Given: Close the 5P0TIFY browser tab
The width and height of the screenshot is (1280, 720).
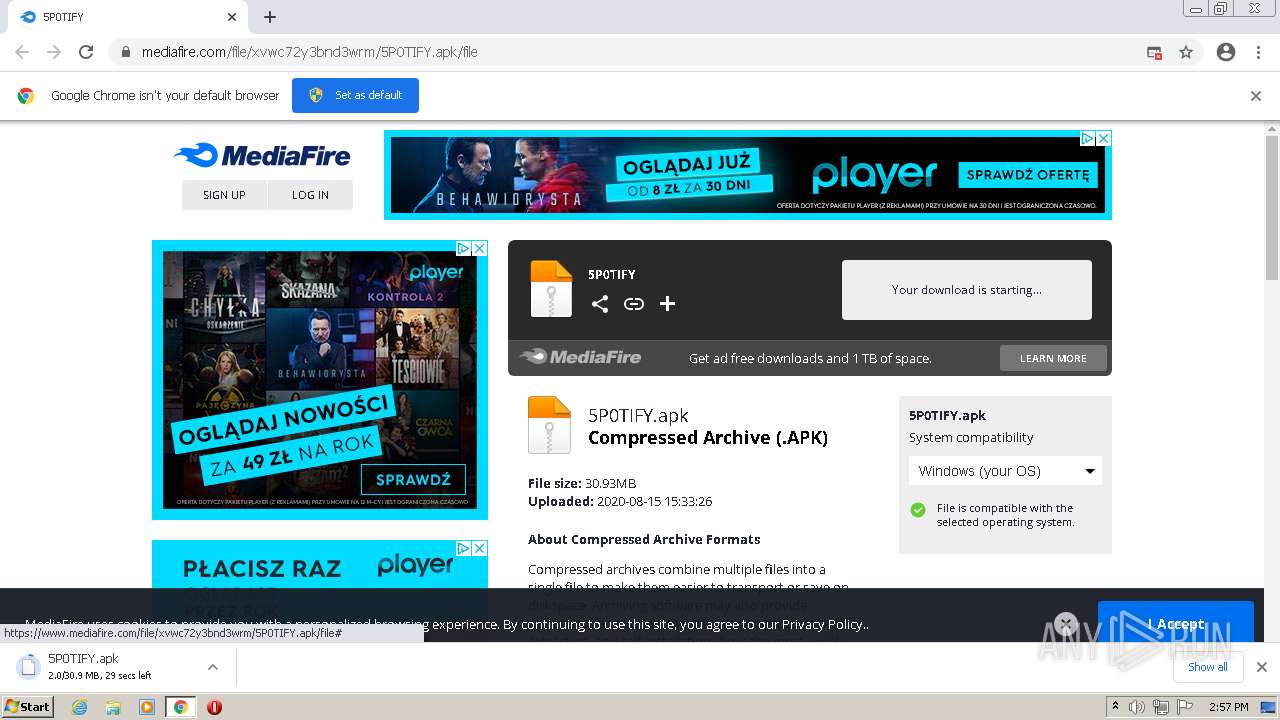Looking at the screenshot, I should [232, 17].
